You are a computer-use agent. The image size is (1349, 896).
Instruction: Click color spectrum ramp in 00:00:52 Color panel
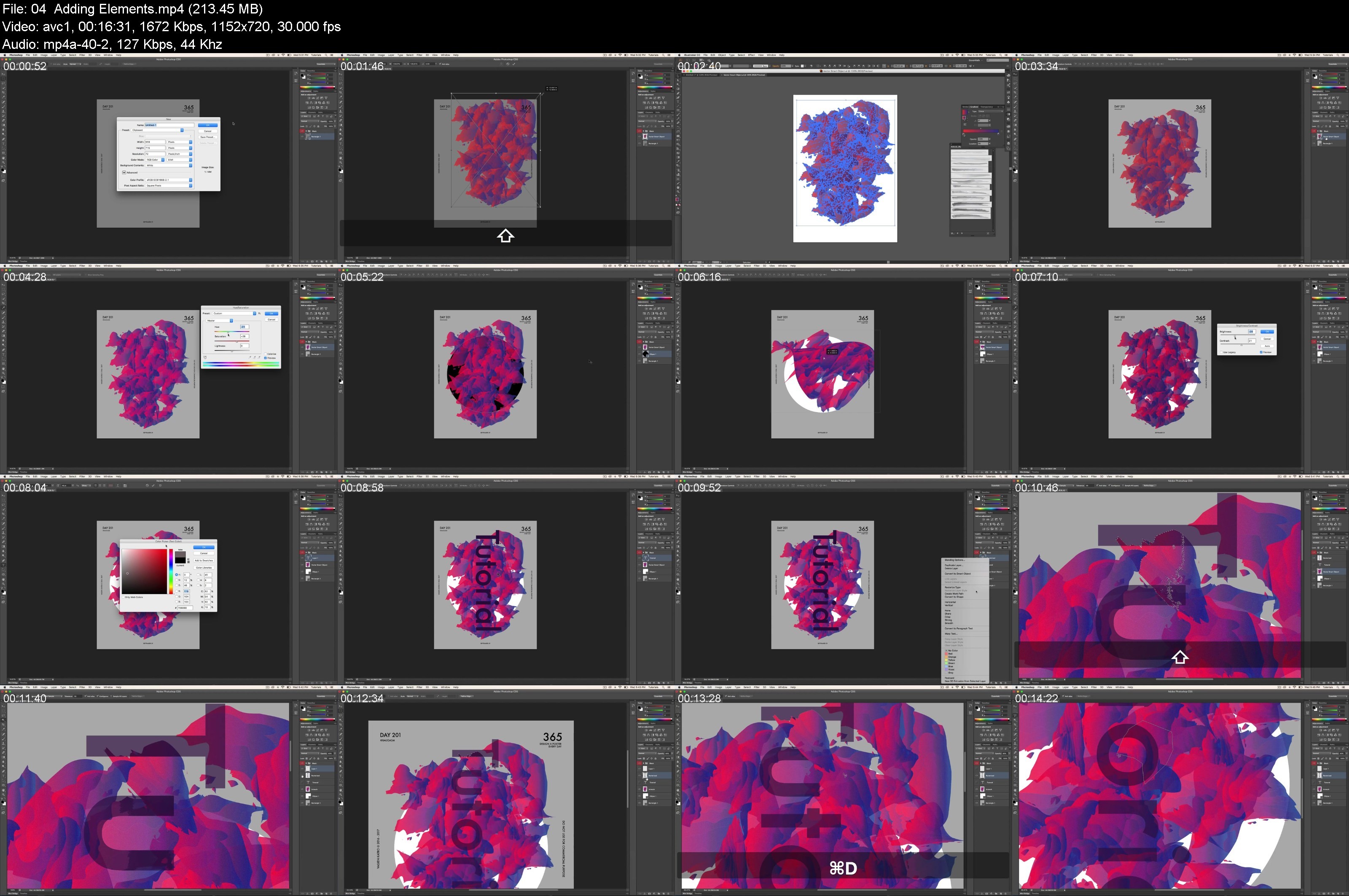click(318, 87)
